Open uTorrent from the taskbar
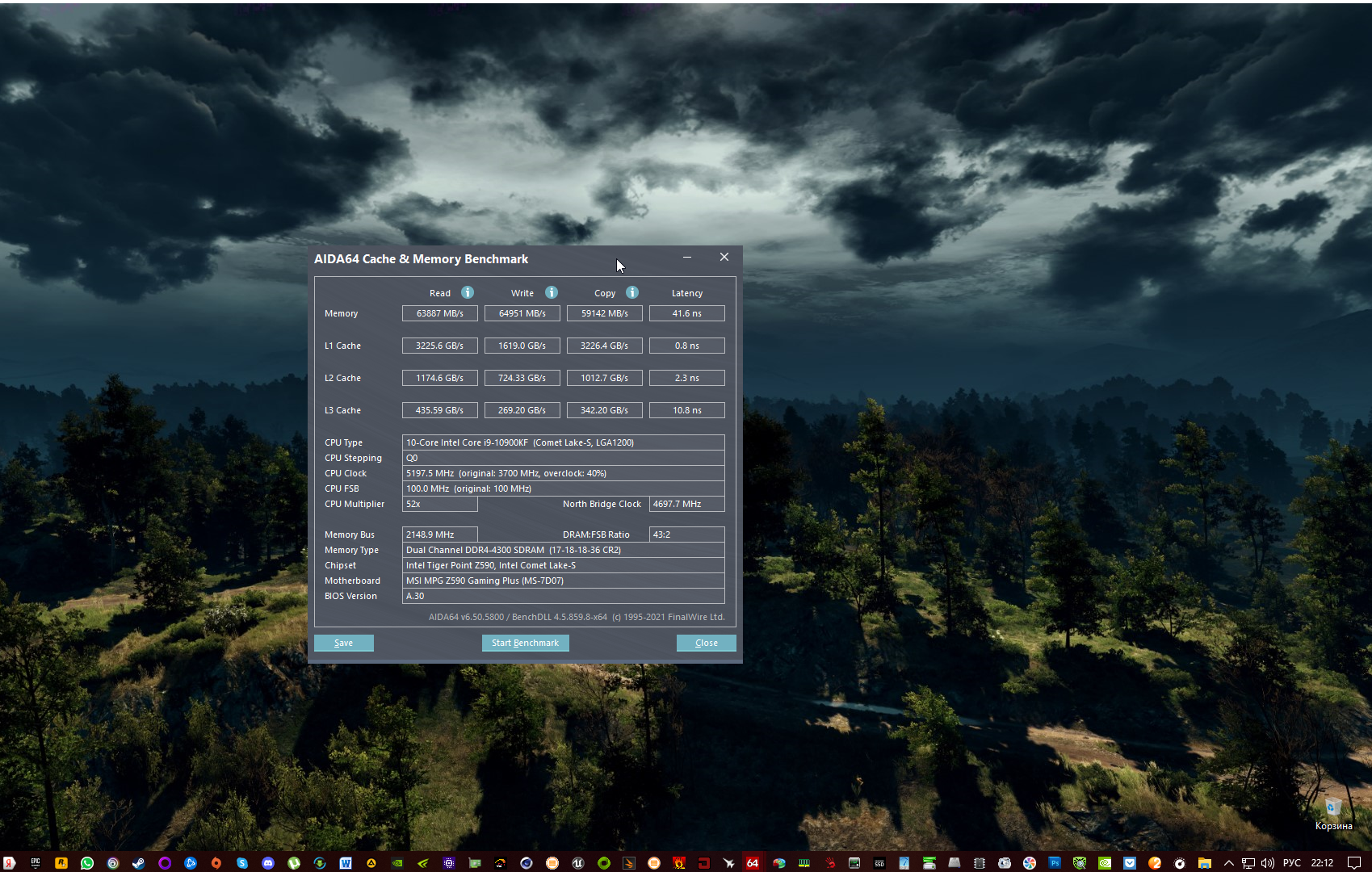Viewport: 1372px width, 872px height. [x=294, y=863]
